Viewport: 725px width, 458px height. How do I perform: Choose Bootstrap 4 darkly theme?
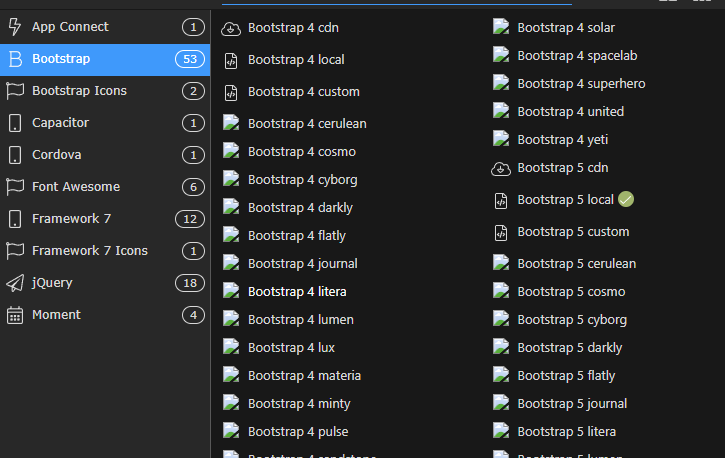[x=301, y=208]
